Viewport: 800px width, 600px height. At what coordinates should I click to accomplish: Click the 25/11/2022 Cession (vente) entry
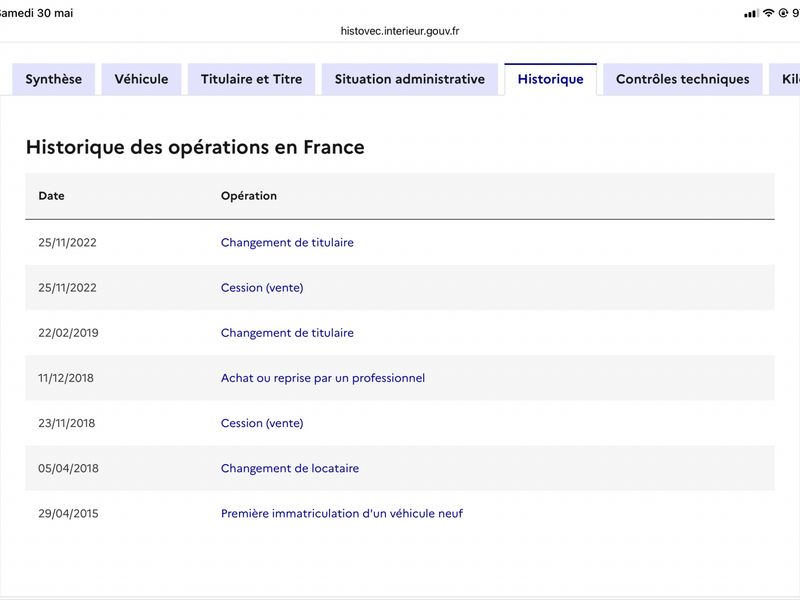262,288
